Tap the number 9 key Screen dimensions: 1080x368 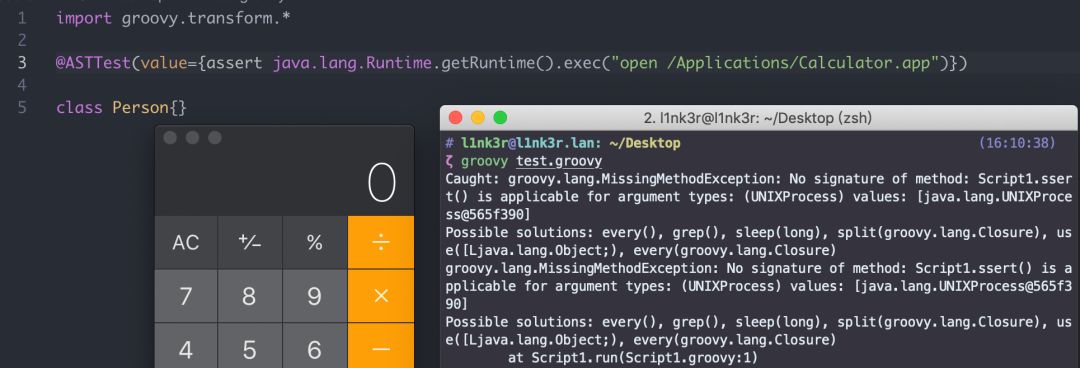[x=314, y=296]
